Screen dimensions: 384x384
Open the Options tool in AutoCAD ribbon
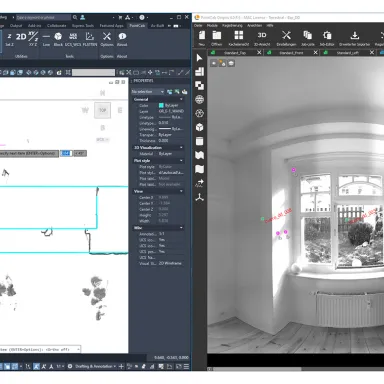[107, 39]
